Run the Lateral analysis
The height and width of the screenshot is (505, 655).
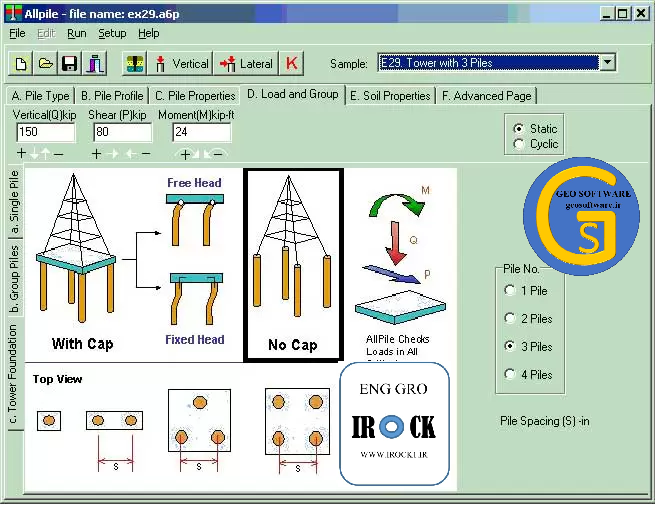pyautogui.click(x=246, y=64)
